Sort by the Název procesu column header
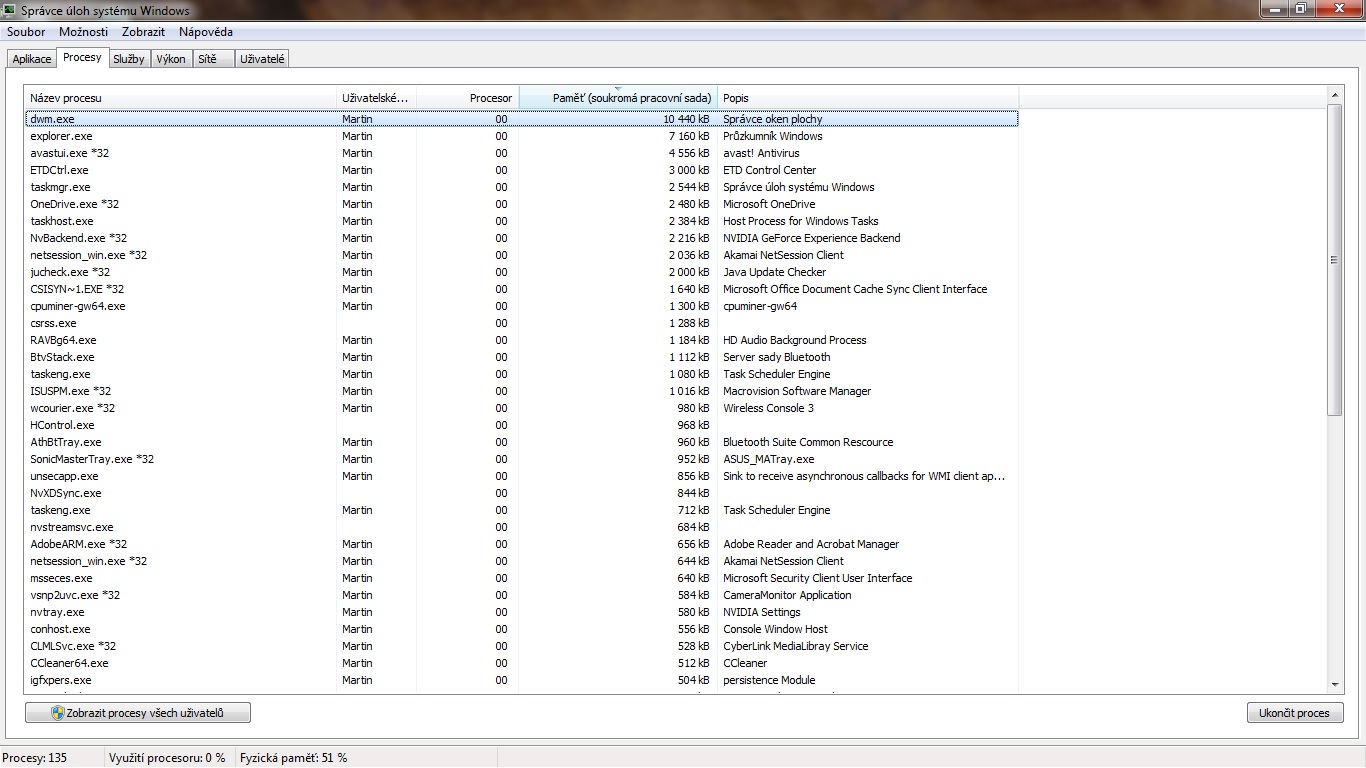1366x768 pixels. coord(181,98)
